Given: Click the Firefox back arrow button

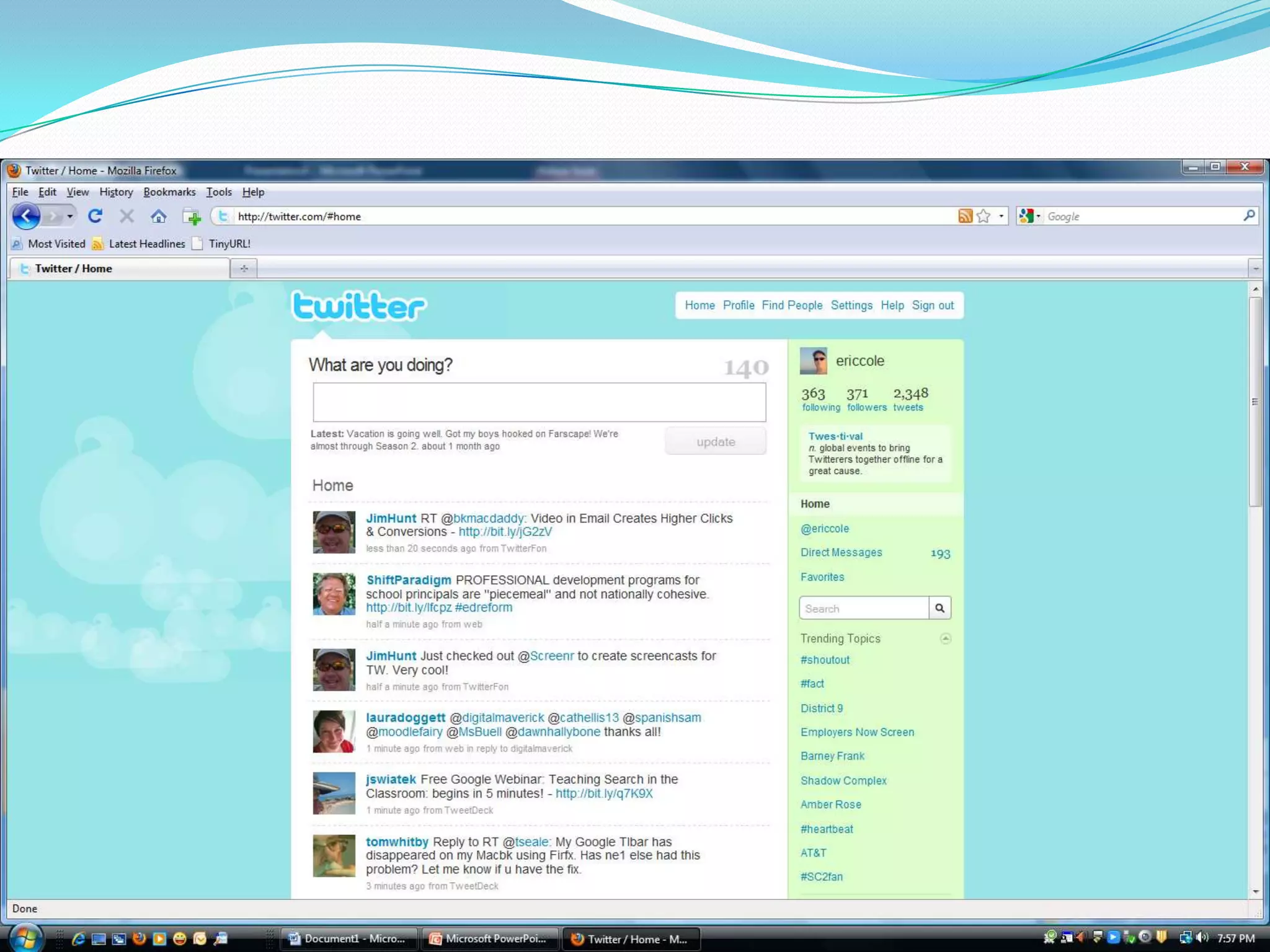Looking at the screenshot, I should [26, 216].
